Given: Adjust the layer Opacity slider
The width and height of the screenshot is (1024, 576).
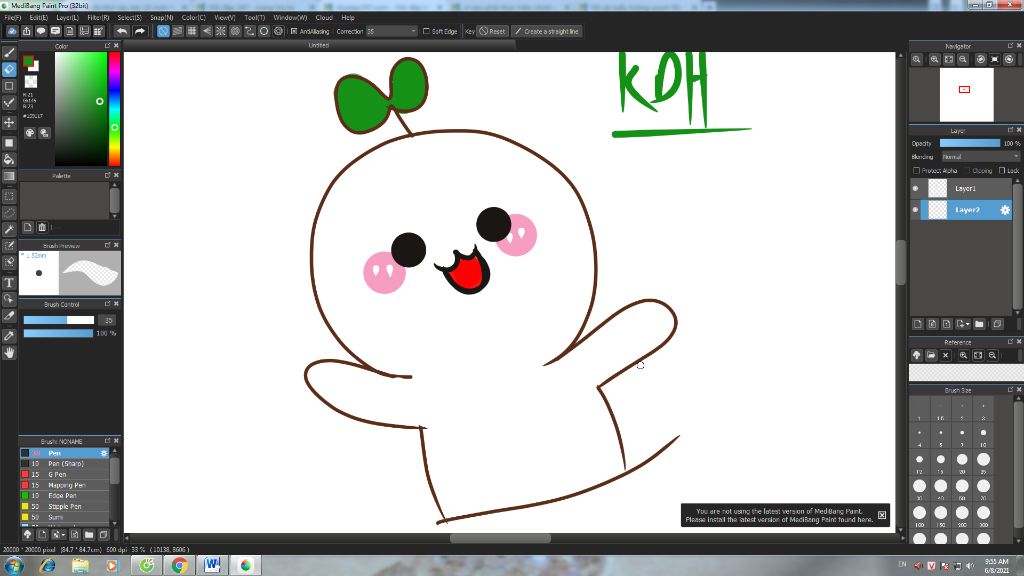Looking at the screenshot, I should click(x=969, y=143).
